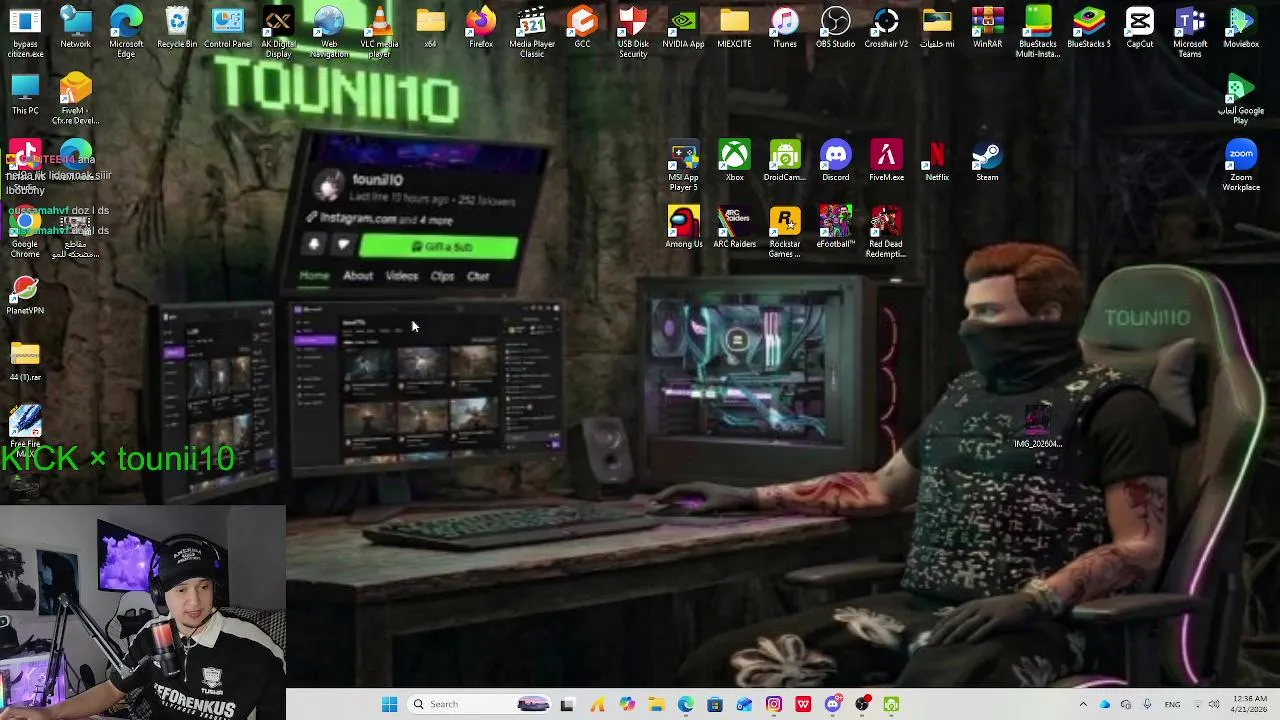Select the Discord desktop shortcut
The width and height of the screenshot is (1280, 720).
tap(835, 161)
